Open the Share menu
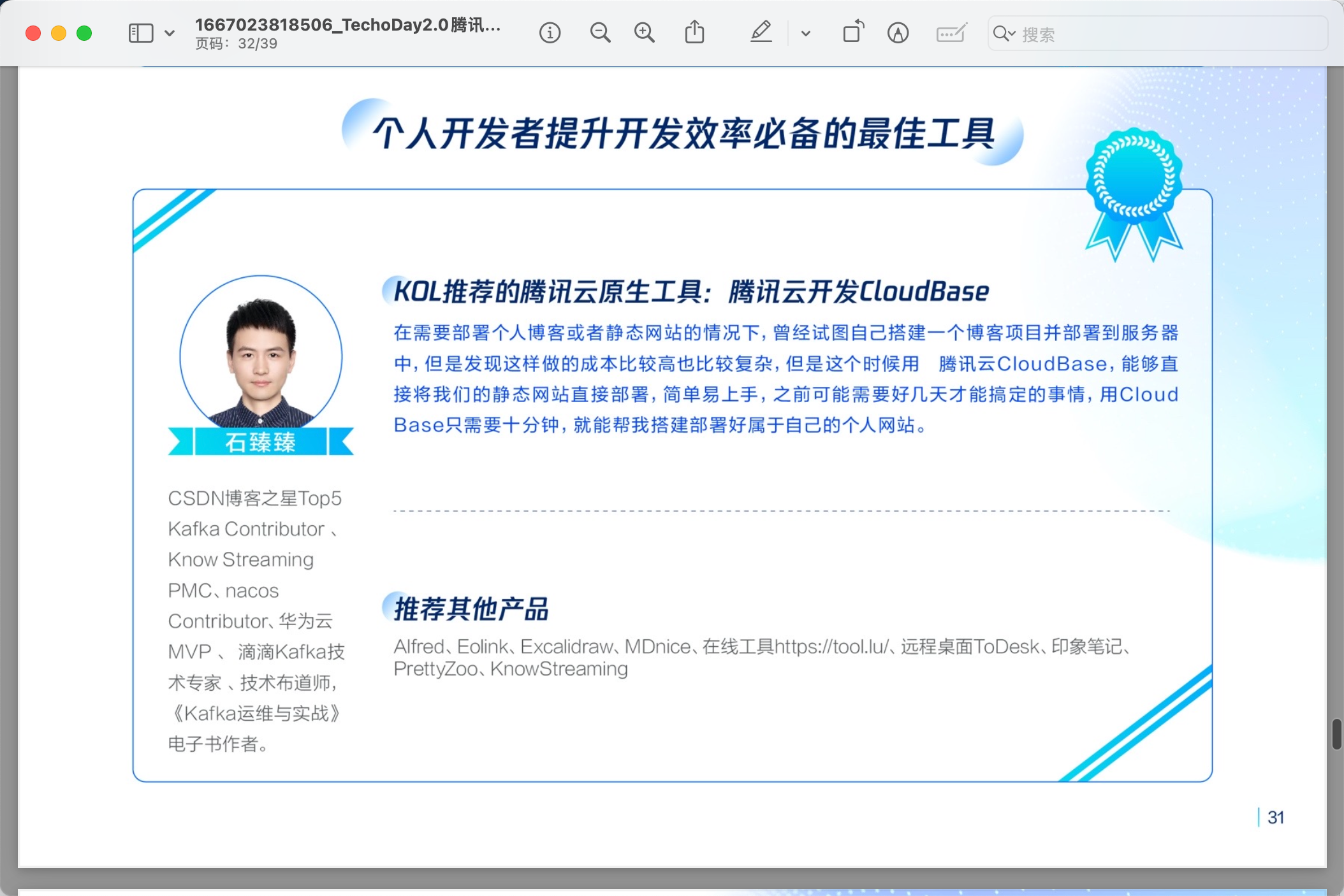 694,33
